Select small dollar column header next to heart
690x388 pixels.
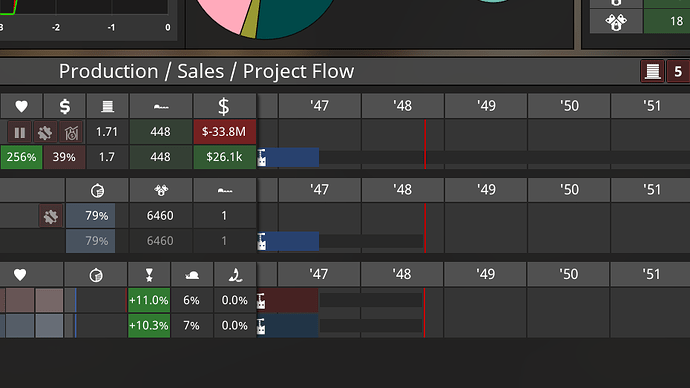65,106
